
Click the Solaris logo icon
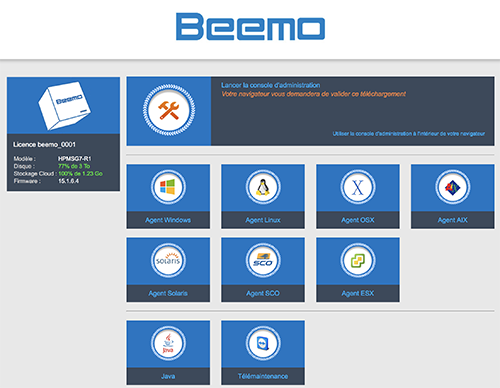click(x=168, y=260)
